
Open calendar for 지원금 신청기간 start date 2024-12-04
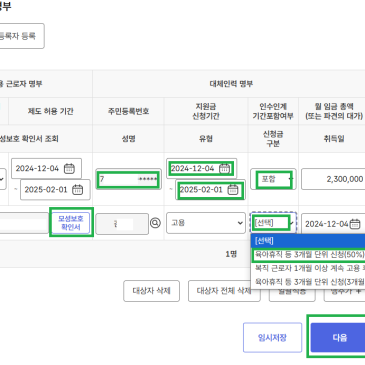pos(224,168)
